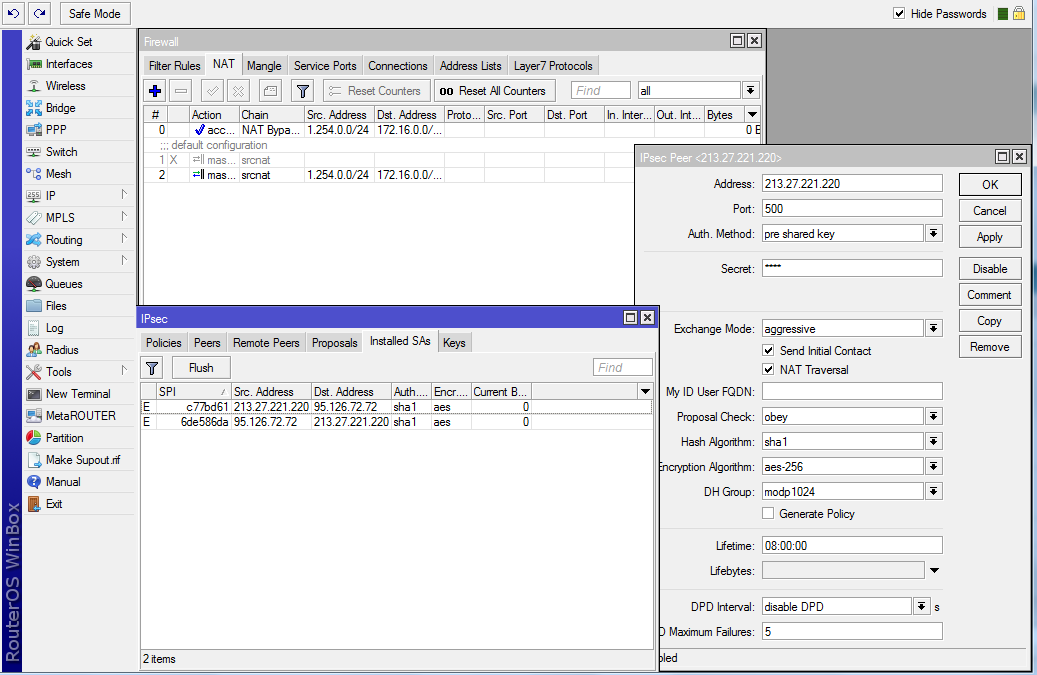Click the redo arrow icon
This screenshot has height=675, width=1037.
[x=39, y=13]
